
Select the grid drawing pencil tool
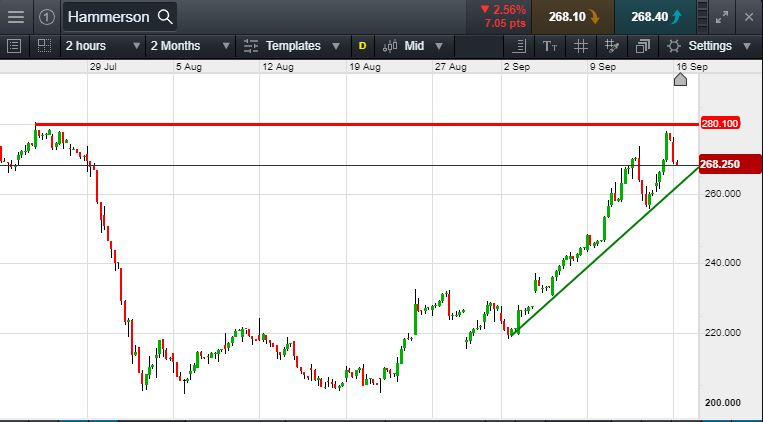pos(612,46)
